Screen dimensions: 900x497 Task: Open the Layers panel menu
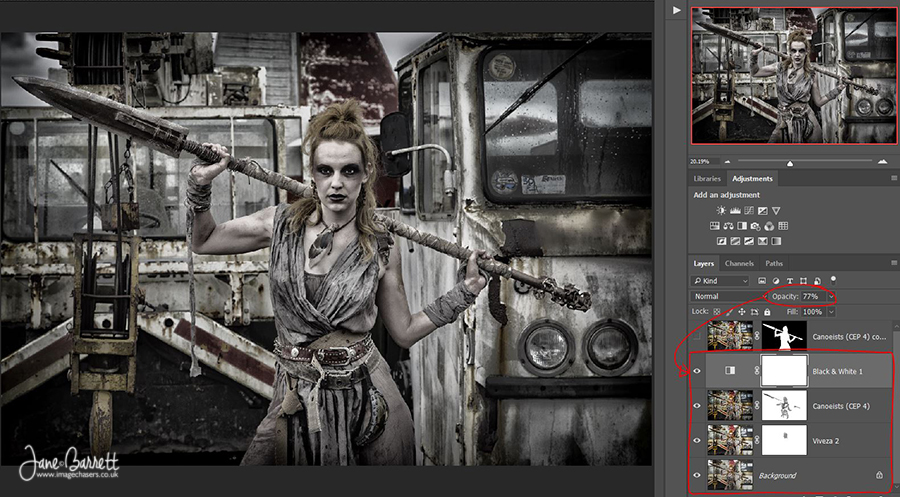[894, 263]
